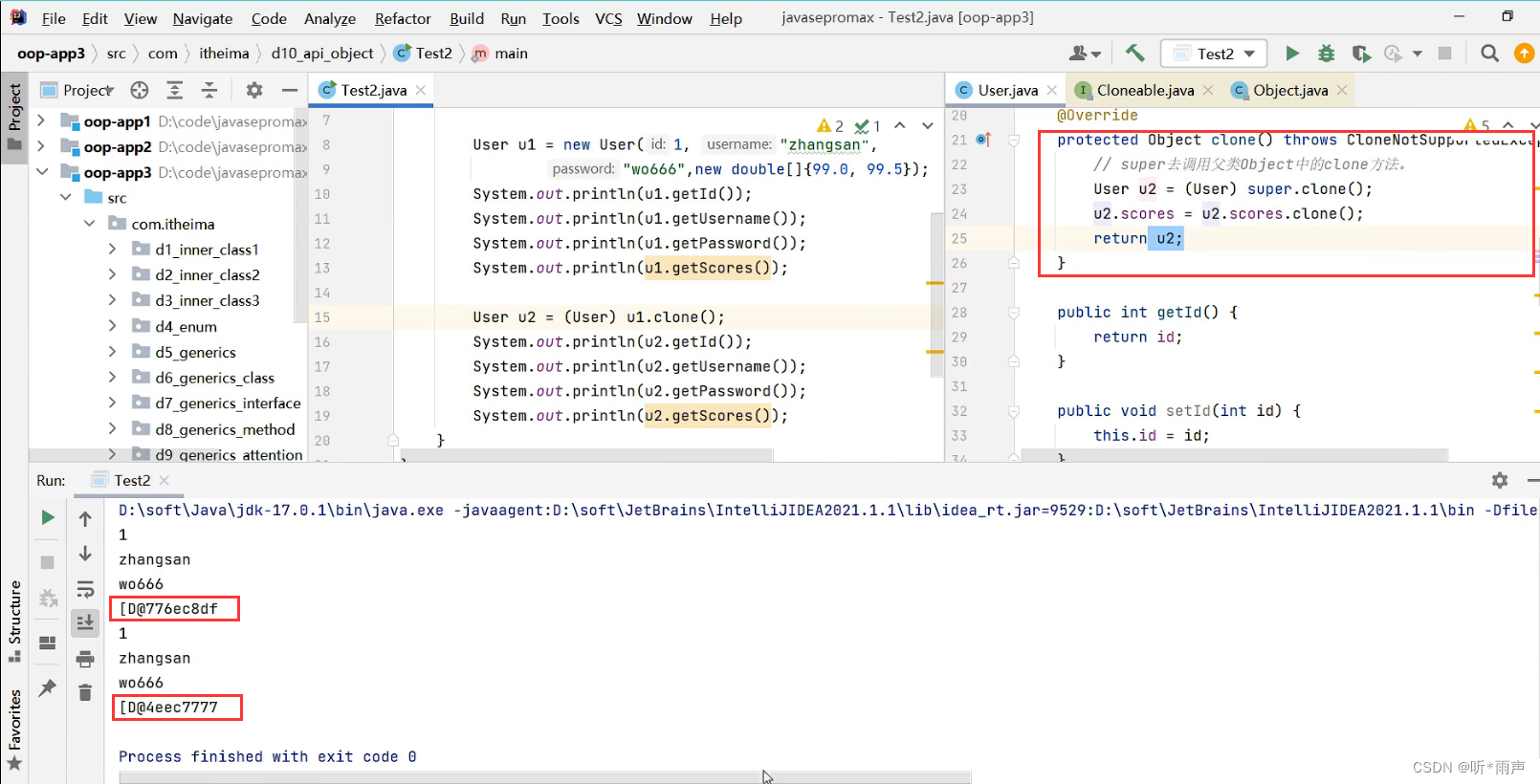This screenshot has height=784, width=1540.
Task: Open the profiler run dropdown arrow
Action: (1417, 54)
